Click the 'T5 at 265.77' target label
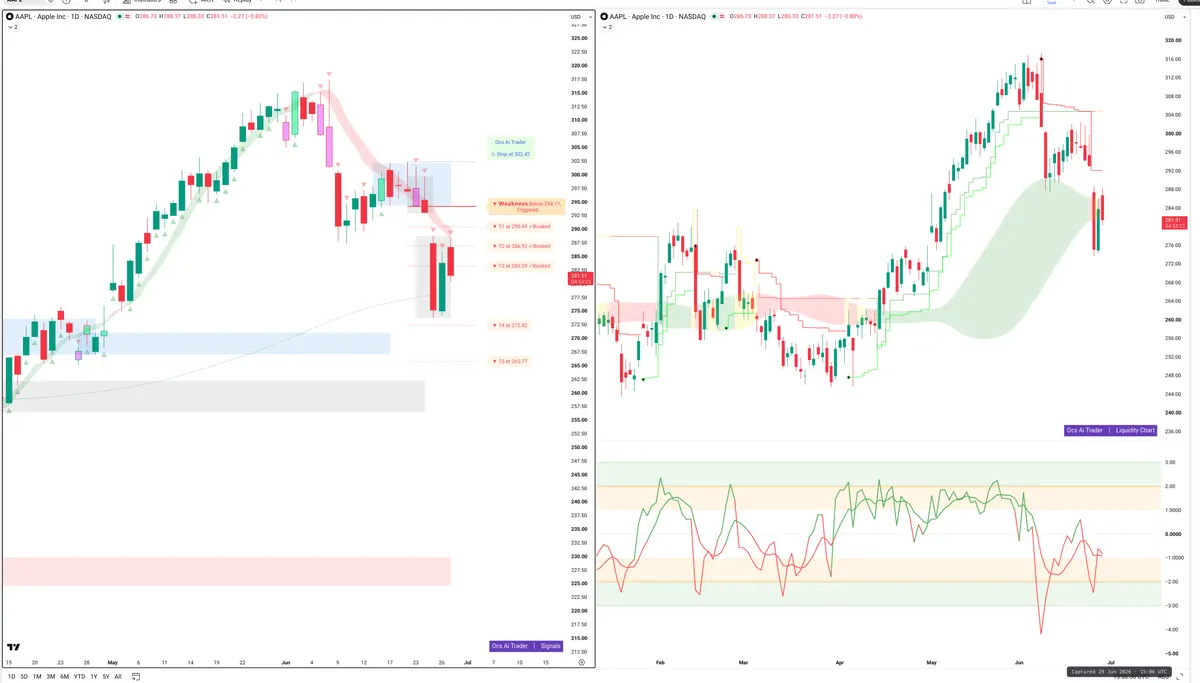Viewport: 1200px width, 683px height. click(510, 361)
